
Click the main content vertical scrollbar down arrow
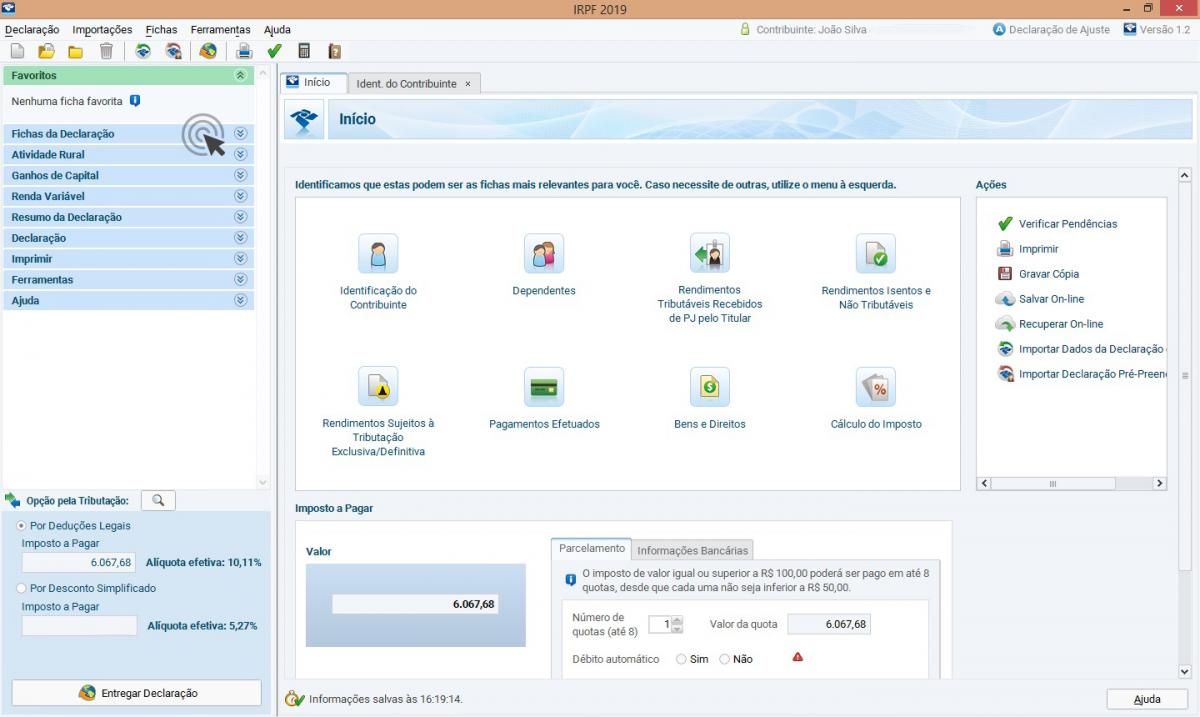[x=1185, y=673]
